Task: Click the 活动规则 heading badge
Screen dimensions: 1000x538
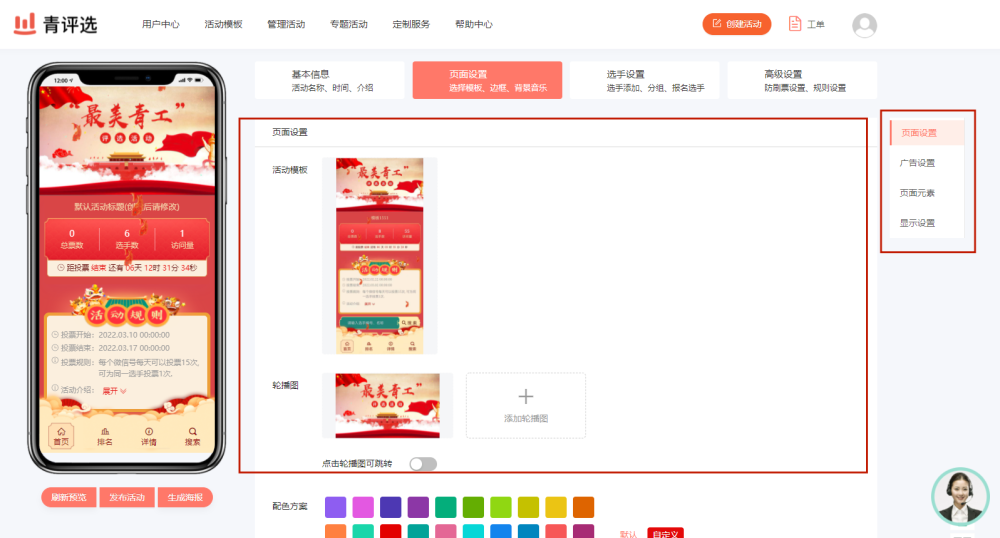Action: click(x=127, y=314)
